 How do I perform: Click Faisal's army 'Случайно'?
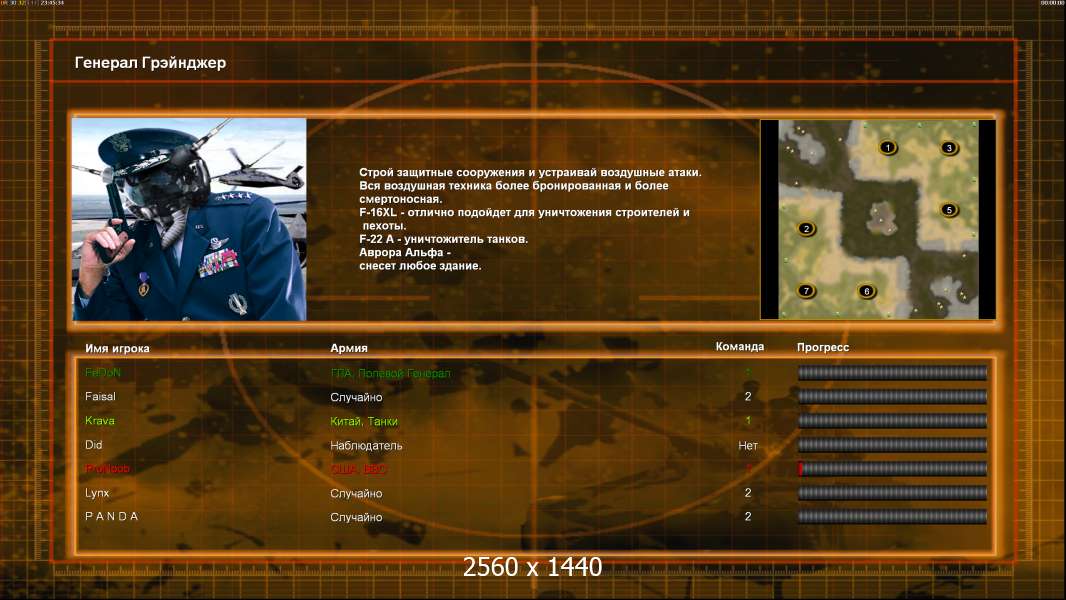[356, 397]
